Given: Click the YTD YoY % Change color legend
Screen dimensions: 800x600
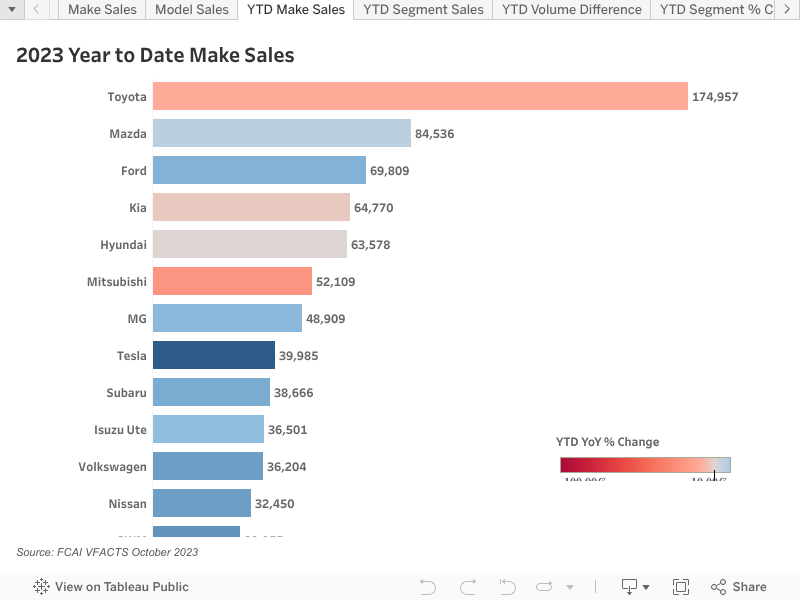Looking at the screenshot, I should (645, 465).
